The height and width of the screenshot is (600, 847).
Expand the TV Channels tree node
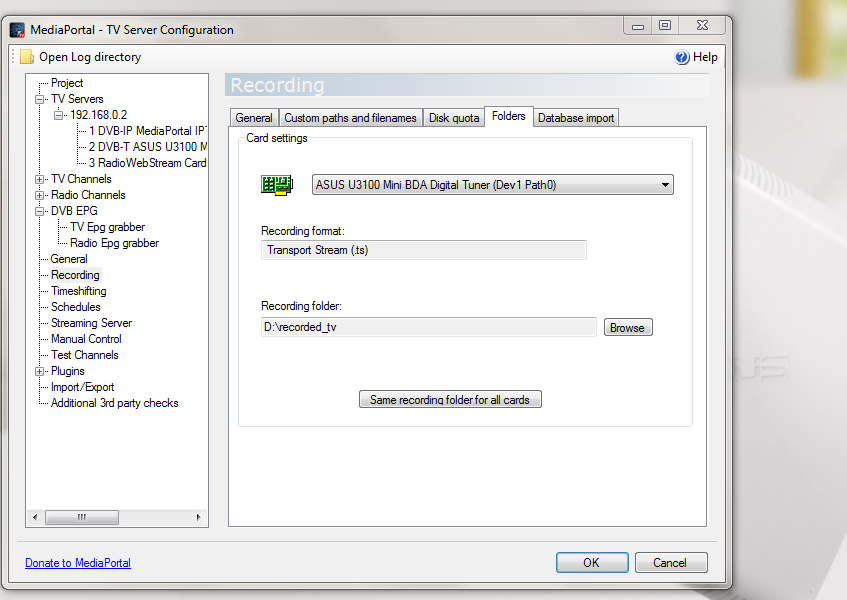point(39,179)
